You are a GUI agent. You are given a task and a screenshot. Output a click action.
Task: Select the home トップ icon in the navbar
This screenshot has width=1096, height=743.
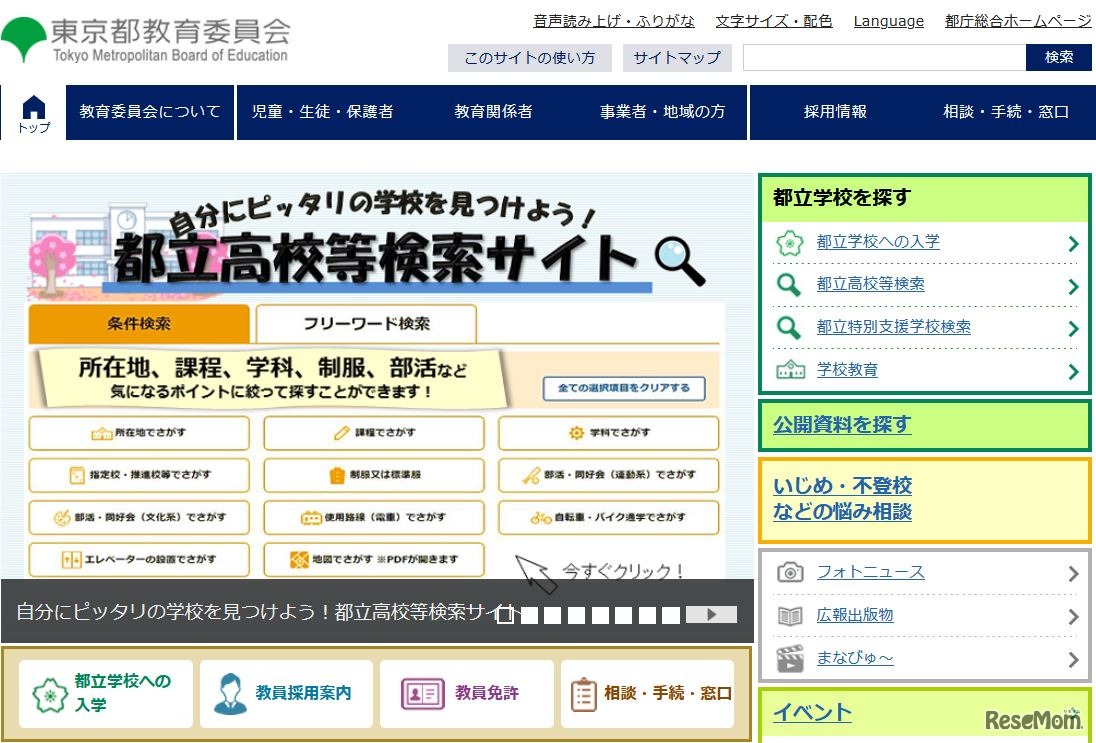click(x=31, y=110)
